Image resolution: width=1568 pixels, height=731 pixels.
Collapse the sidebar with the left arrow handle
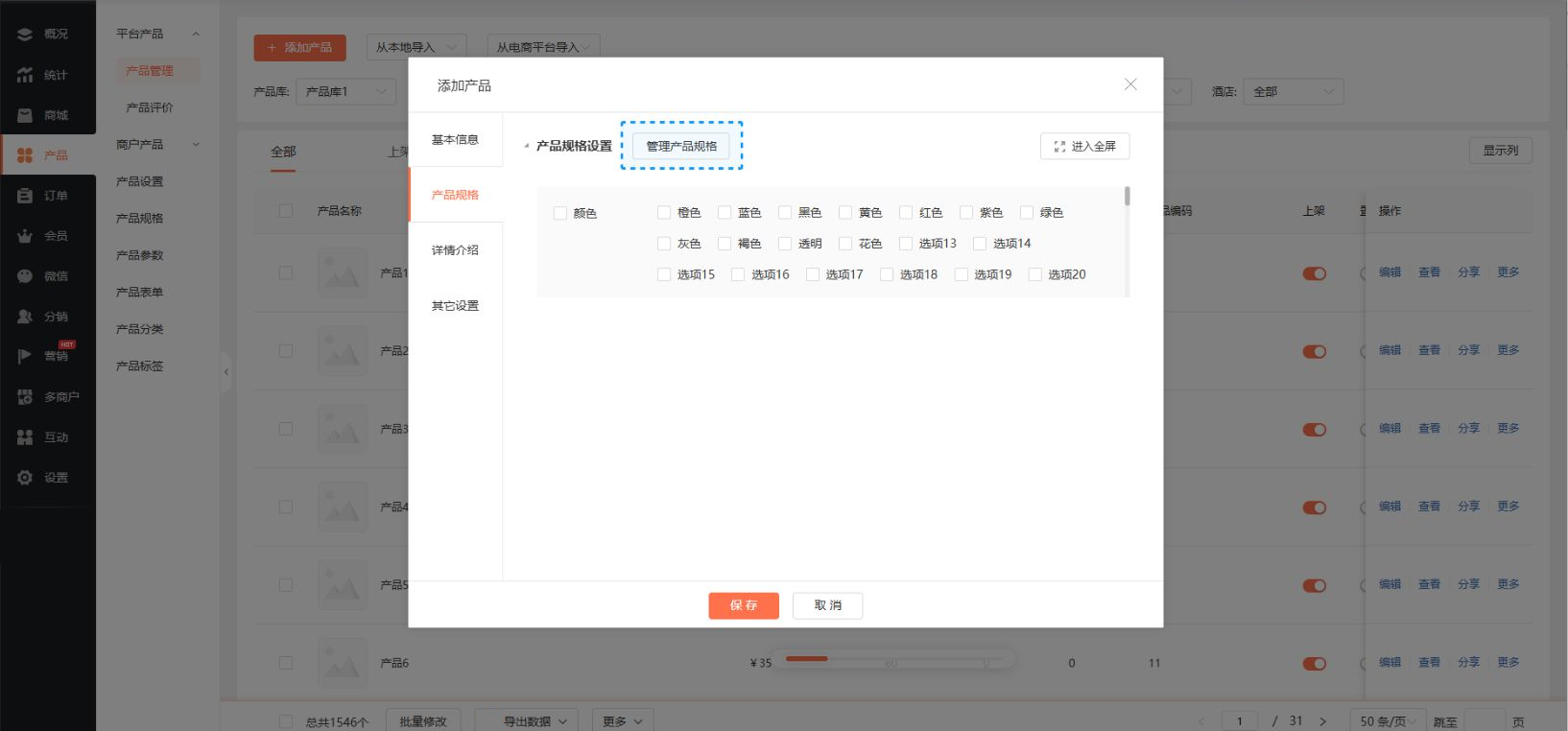coord(226,372)
